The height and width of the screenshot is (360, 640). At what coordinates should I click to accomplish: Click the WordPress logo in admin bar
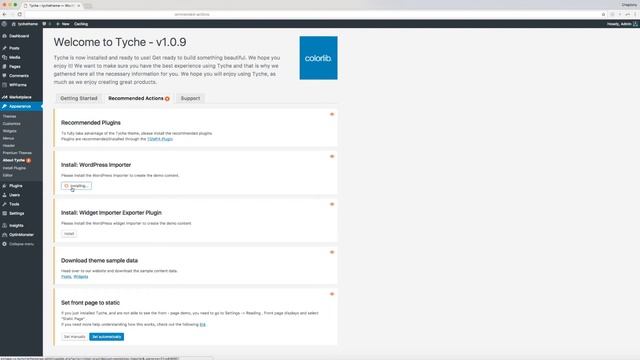4,24
